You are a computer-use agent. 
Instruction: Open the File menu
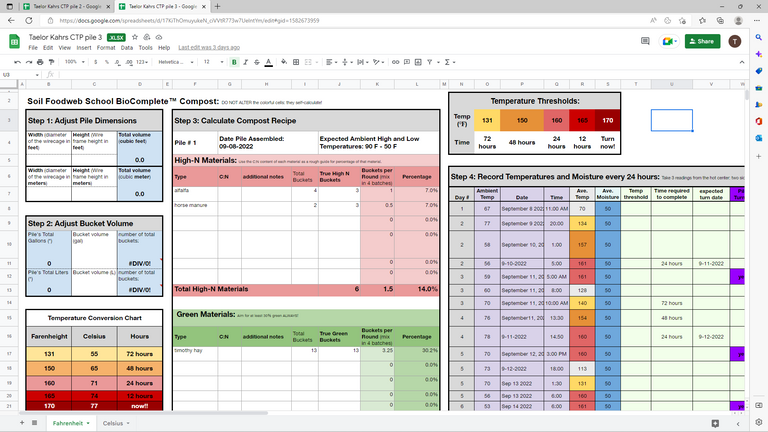(x=33, y=48)
